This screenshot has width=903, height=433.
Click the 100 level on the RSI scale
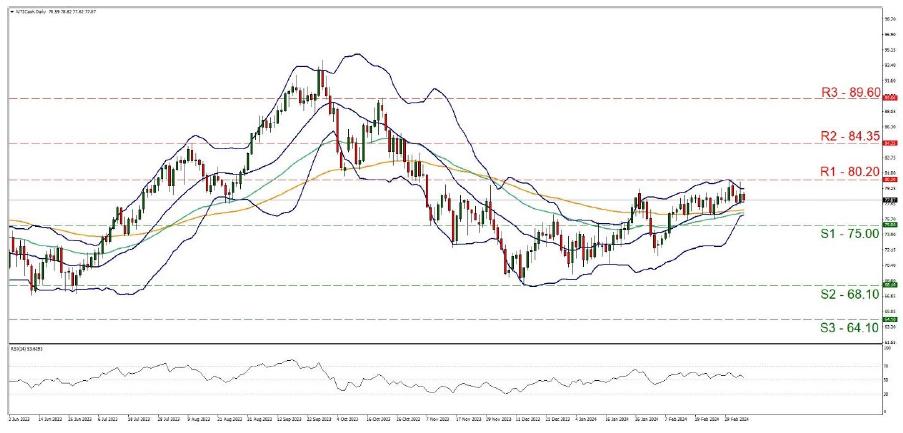887,349
